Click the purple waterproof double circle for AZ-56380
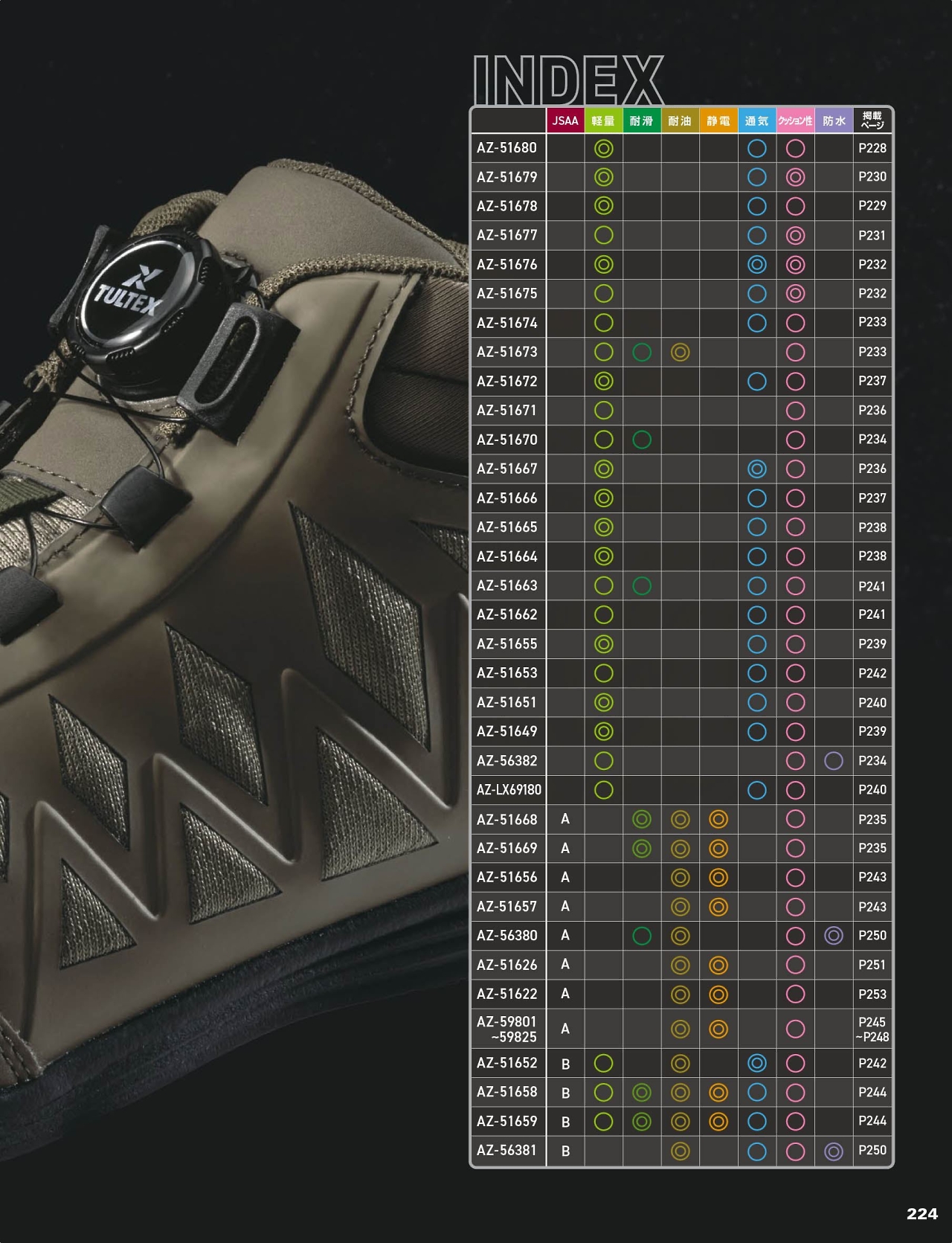Screen dimensions: 952x1243 coord(833,936)
